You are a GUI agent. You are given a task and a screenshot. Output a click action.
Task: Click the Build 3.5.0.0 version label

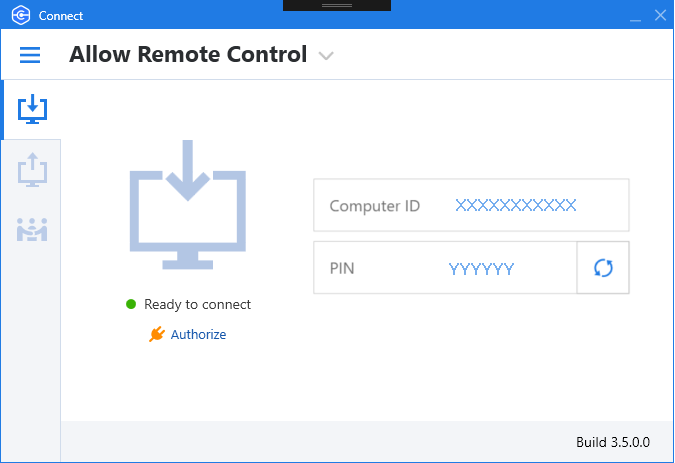coord(613,442)
